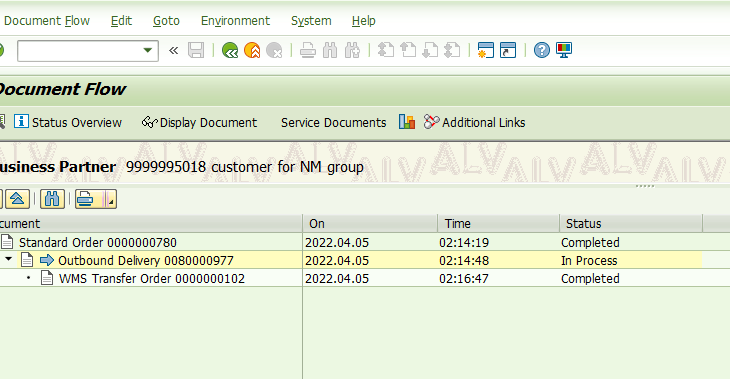Click the Save diskette icon
The height and width of the screenshot is (379, 730).
(x=196, y=50)
